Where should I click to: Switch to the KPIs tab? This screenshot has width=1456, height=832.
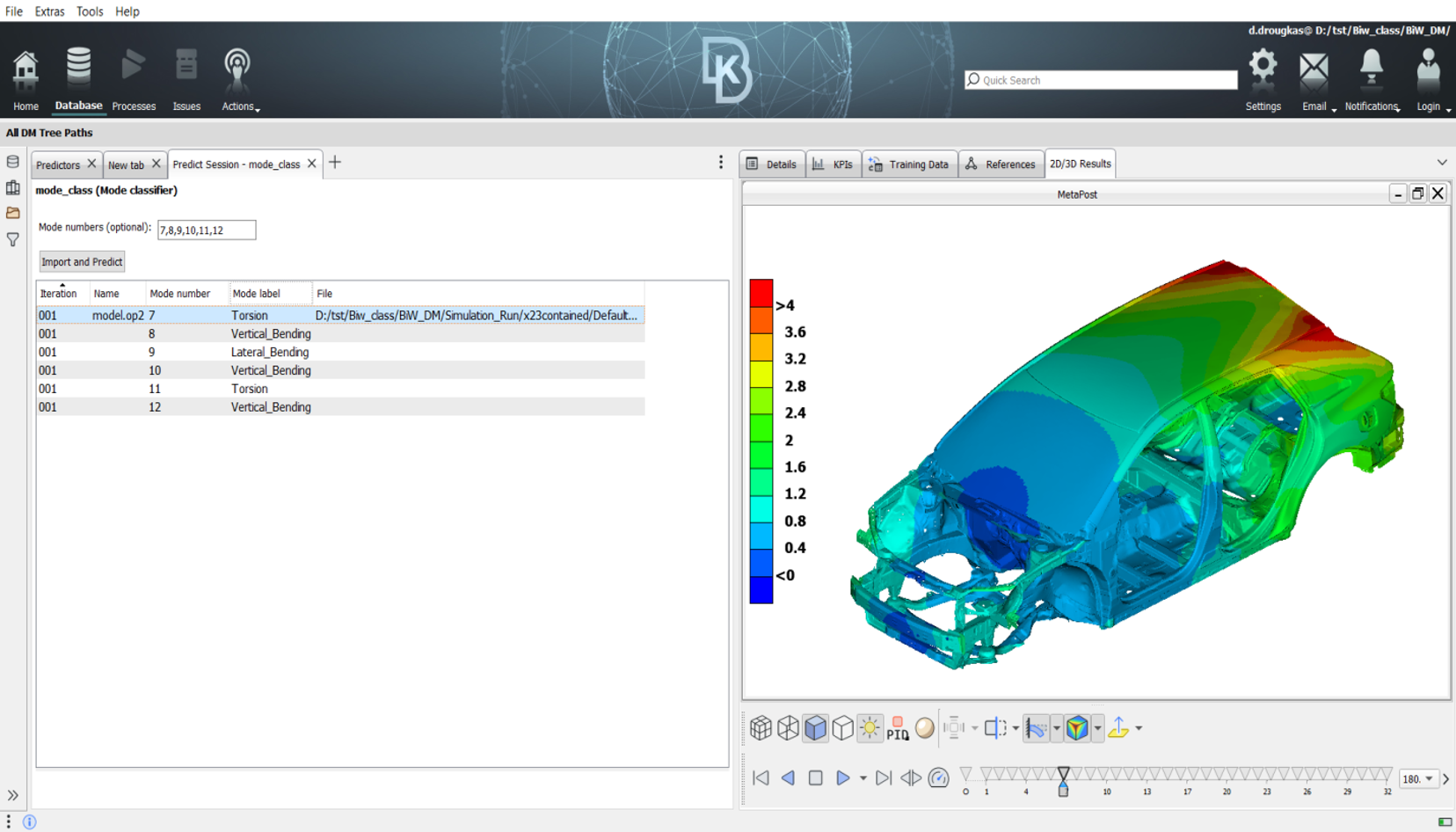[833, 164]
